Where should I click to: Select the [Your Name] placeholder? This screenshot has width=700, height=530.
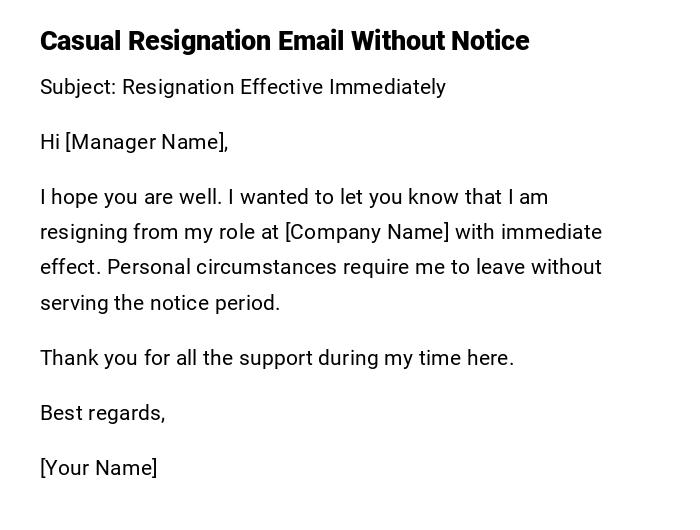tap(98, 468)
